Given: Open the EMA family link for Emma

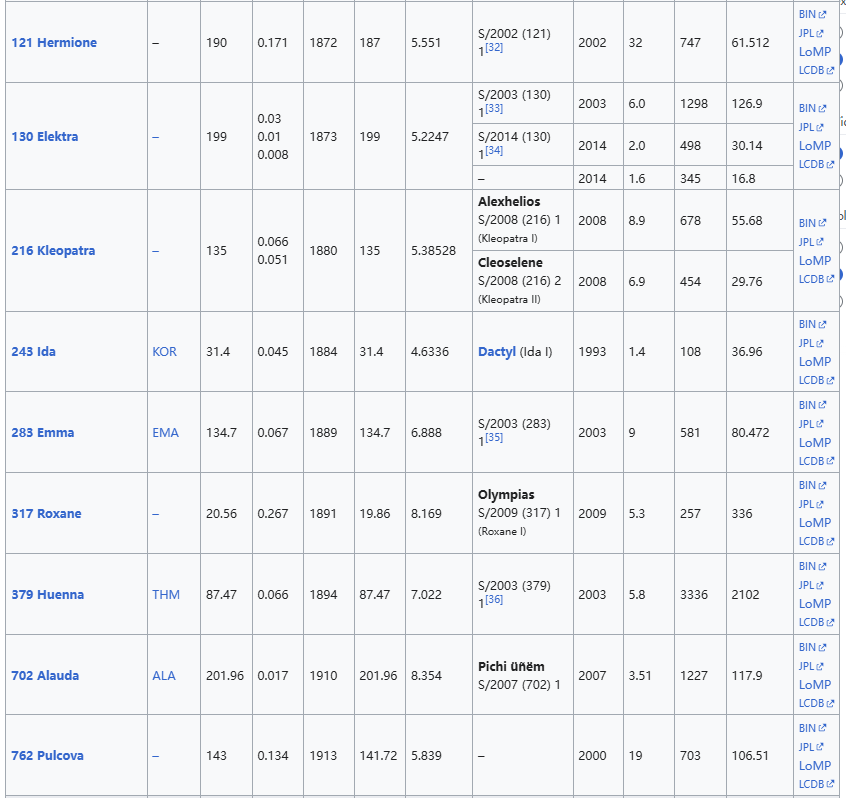Looking at the screenshot, I should click(165, 433).
